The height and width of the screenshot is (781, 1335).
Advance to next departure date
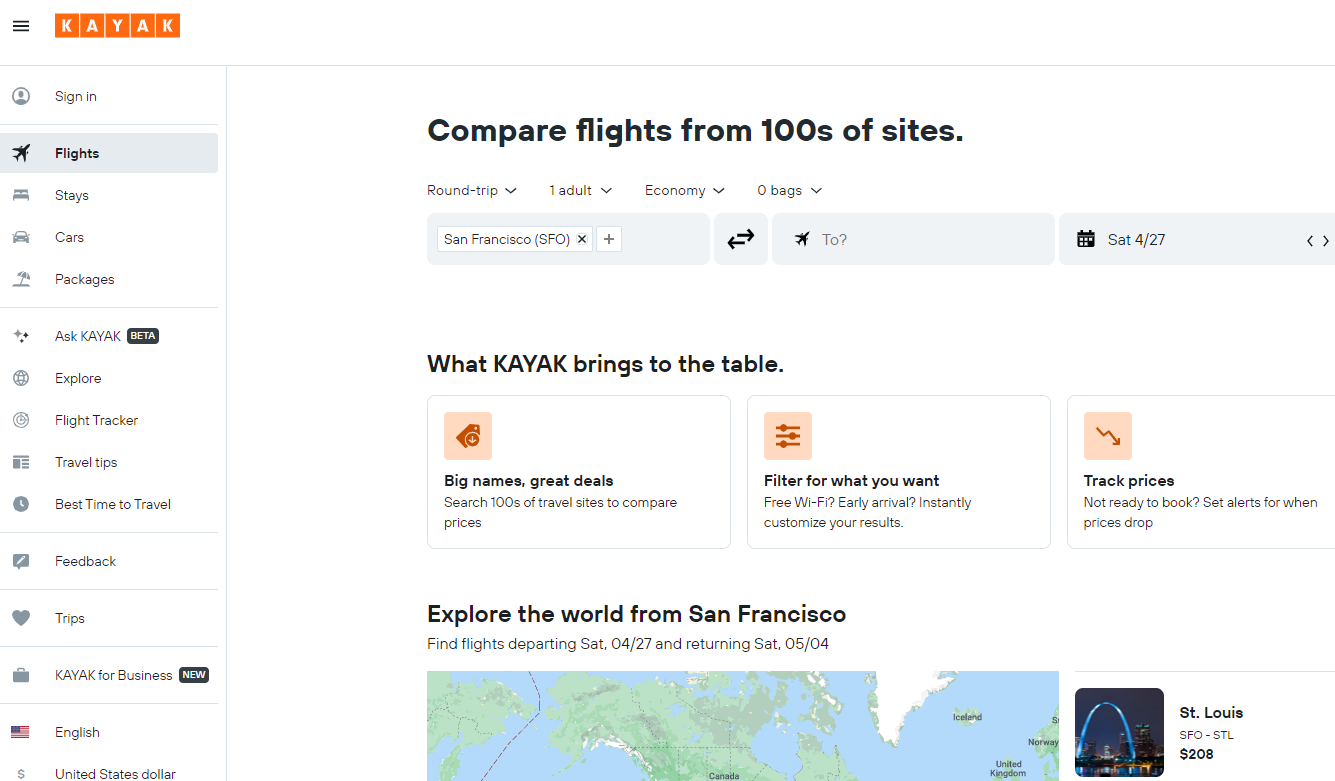(1326, 241)
